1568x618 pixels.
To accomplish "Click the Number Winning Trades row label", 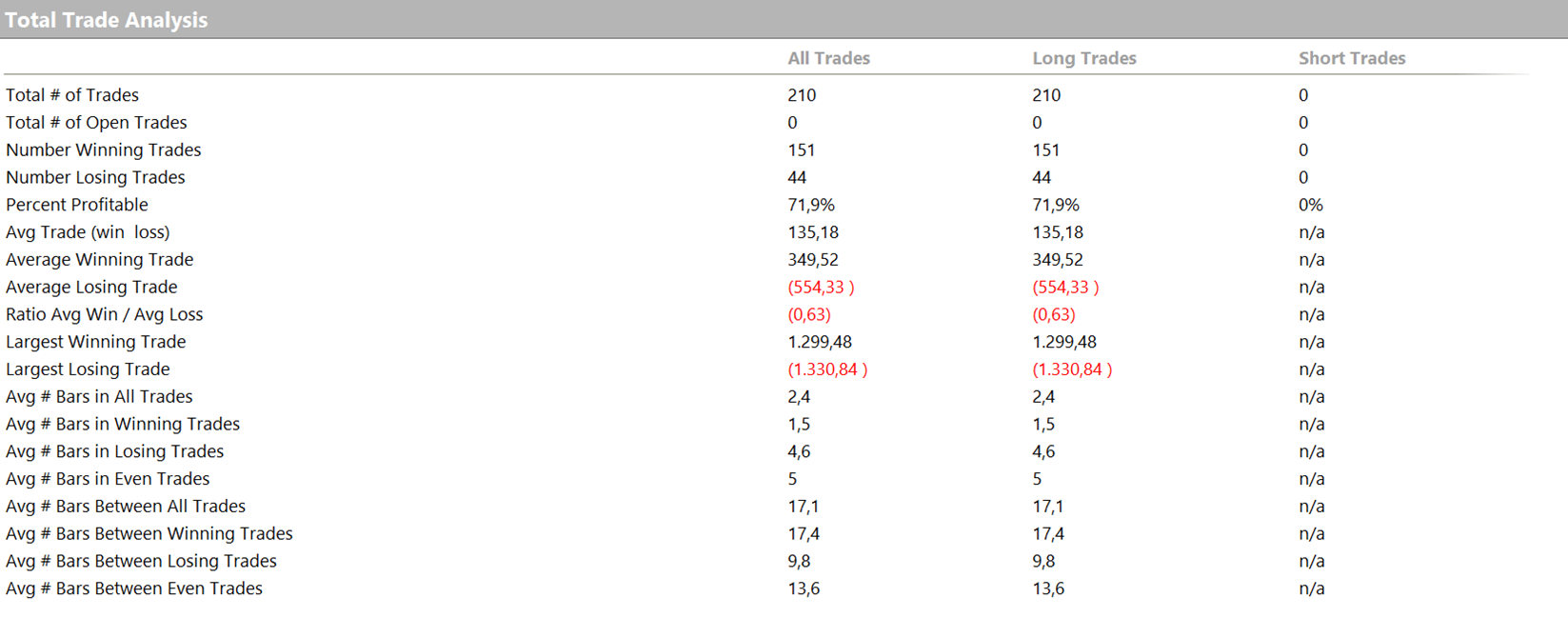I will click(103, 150).
